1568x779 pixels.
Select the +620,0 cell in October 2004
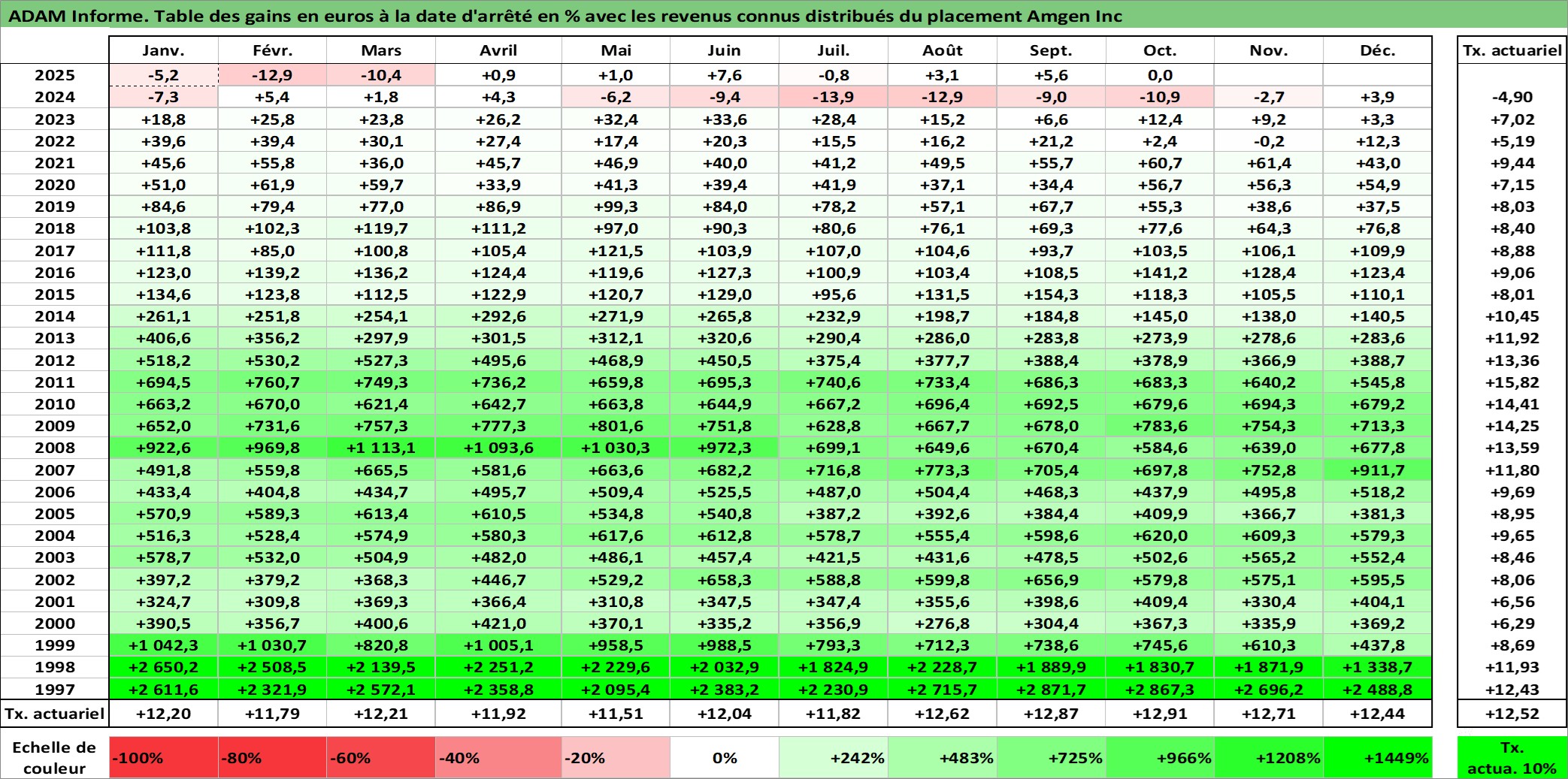(x=1160, y=536)
